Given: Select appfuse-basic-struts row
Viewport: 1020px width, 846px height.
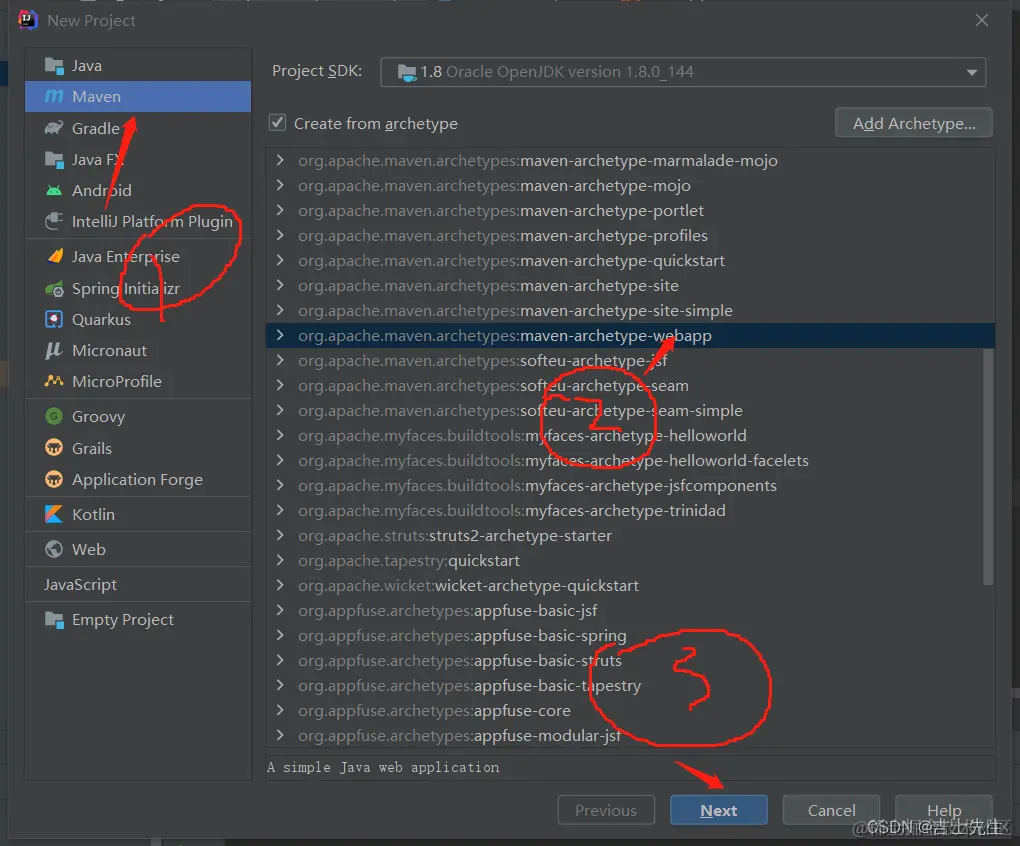Looking at the screenshot, I should click(630, 661).
